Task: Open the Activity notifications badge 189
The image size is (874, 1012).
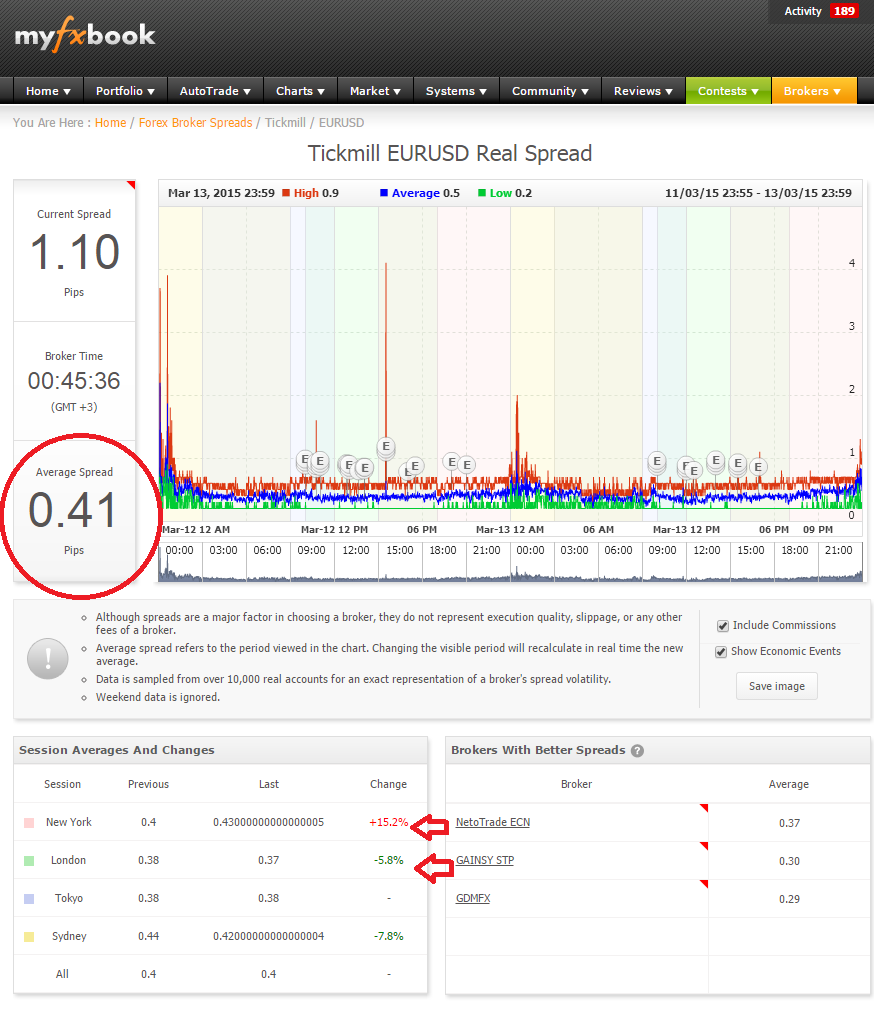Action: point(844,11)
